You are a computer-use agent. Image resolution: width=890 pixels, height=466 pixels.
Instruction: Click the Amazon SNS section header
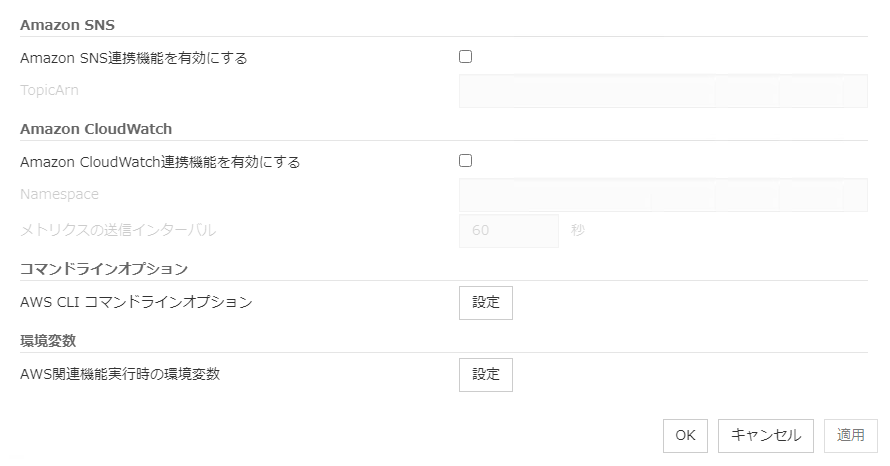point(67,25)
